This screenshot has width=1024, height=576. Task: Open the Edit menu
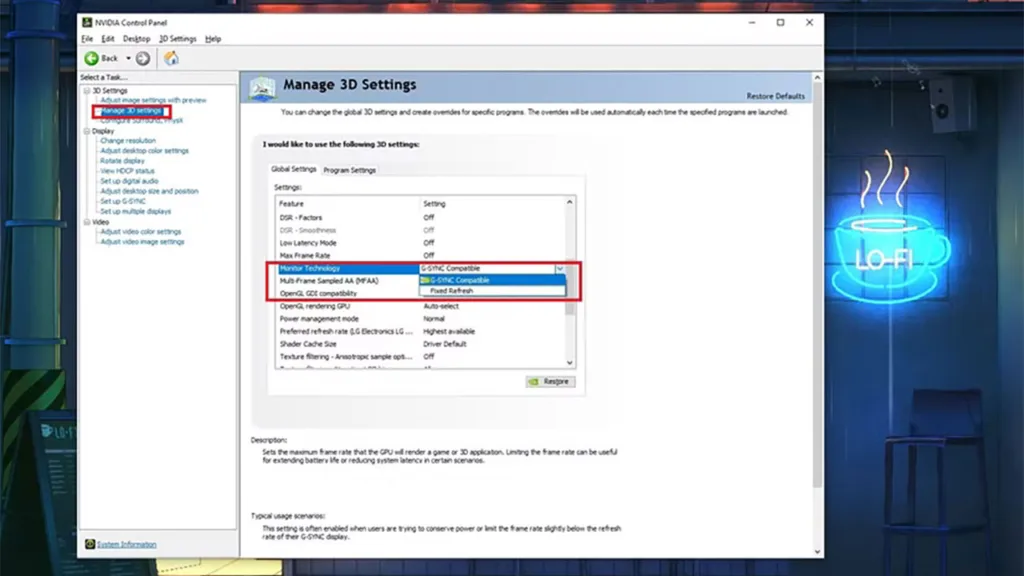[x=108, y=39]
